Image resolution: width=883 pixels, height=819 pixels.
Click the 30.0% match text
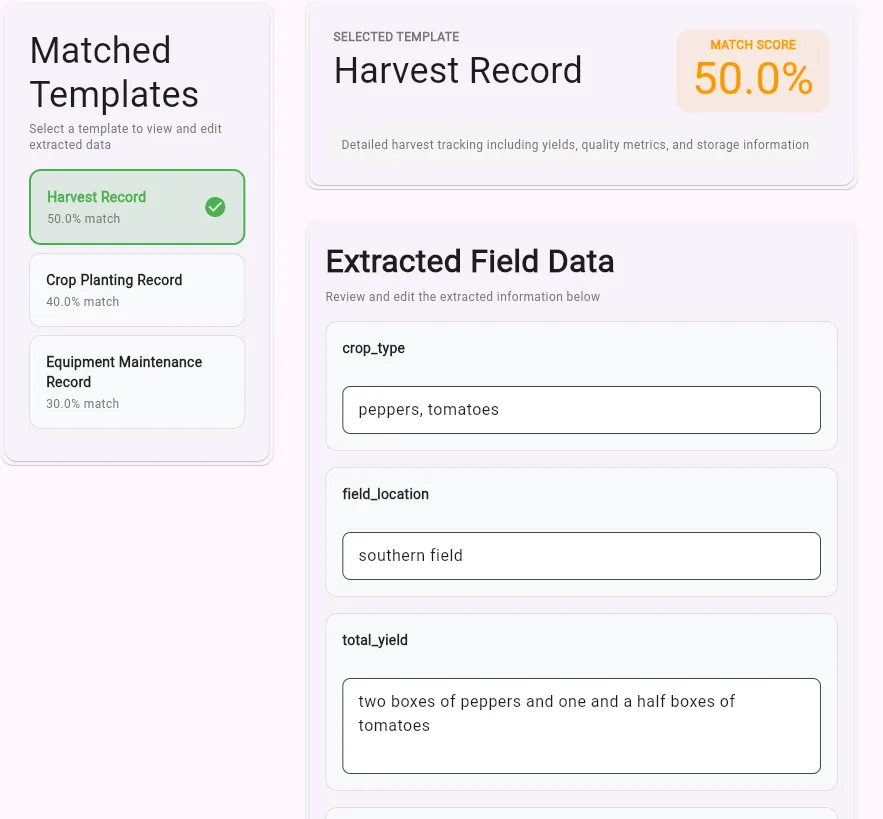[x=83, y=404]
